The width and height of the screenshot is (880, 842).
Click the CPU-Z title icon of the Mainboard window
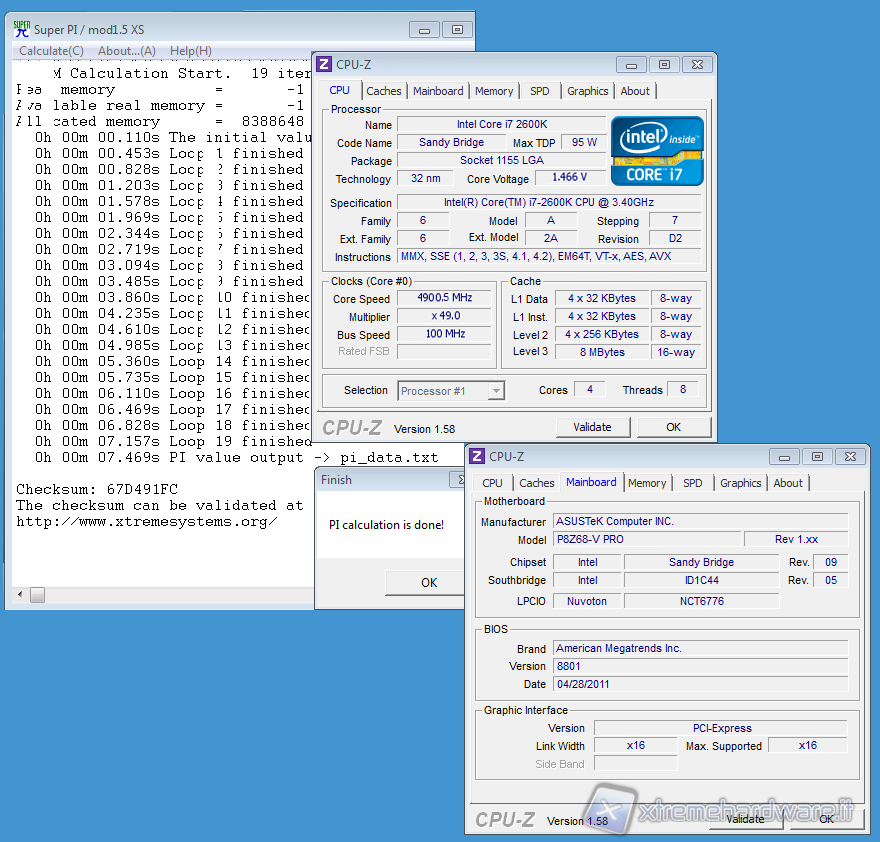tap(477, 456)
